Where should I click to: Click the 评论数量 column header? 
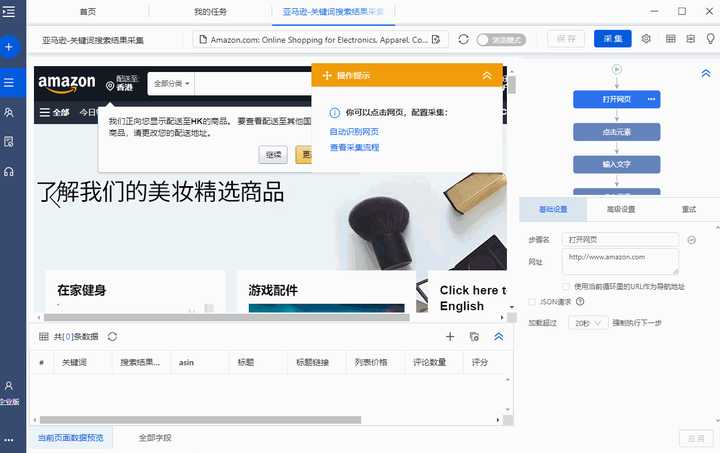click(x=429, y=363)
